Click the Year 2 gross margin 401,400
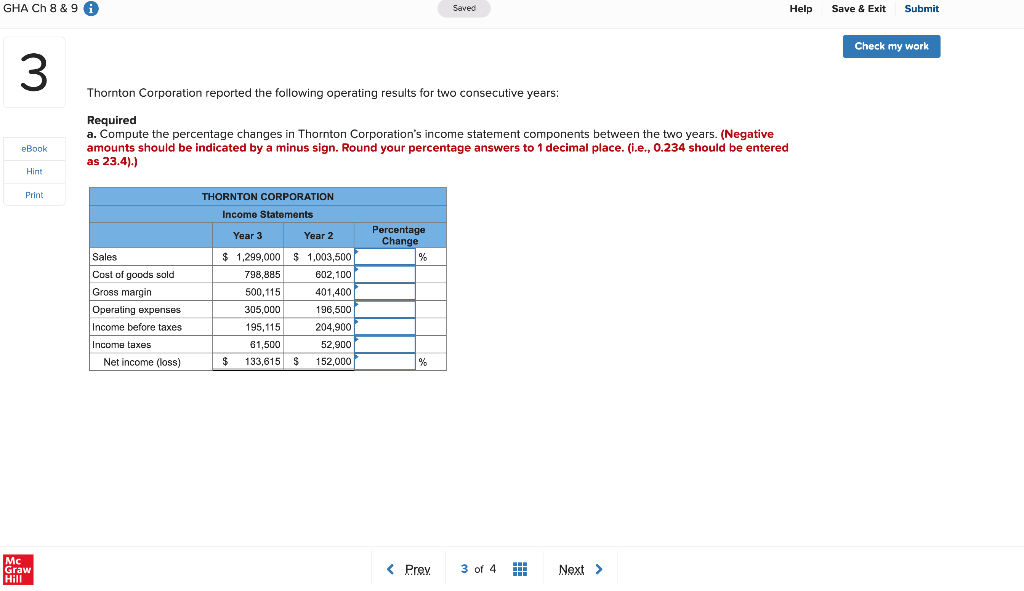The image size is (1024, 591). click(333, 293)
